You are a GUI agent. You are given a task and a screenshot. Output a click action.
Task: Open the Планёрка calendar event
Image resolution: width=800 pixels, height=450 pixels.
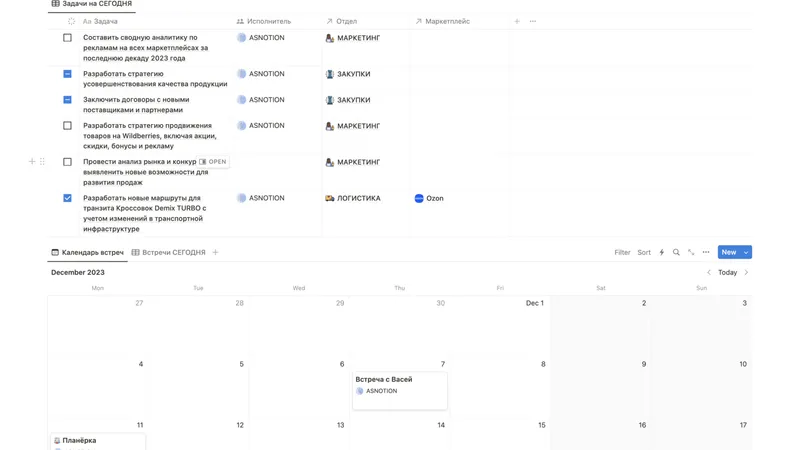98,441
